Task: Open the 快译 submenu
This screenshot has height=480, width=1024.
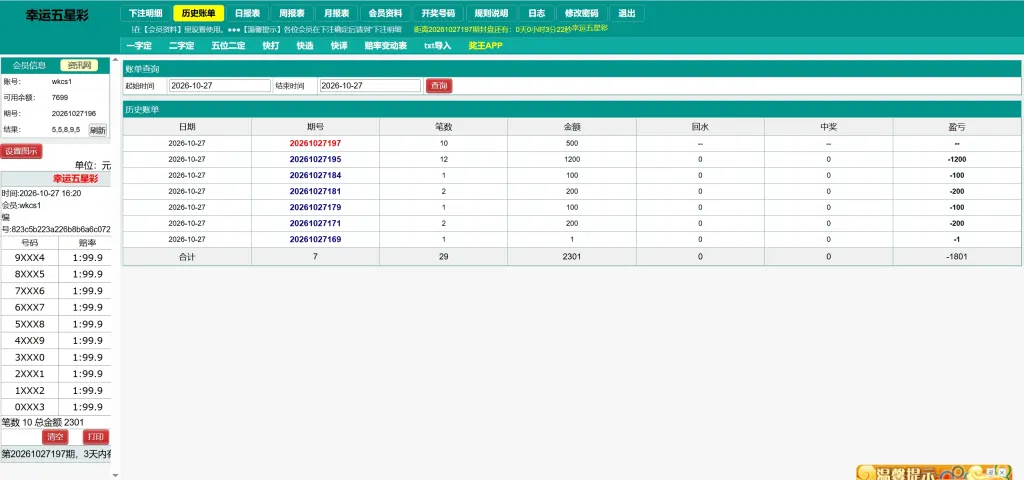Action: [339, 46]
